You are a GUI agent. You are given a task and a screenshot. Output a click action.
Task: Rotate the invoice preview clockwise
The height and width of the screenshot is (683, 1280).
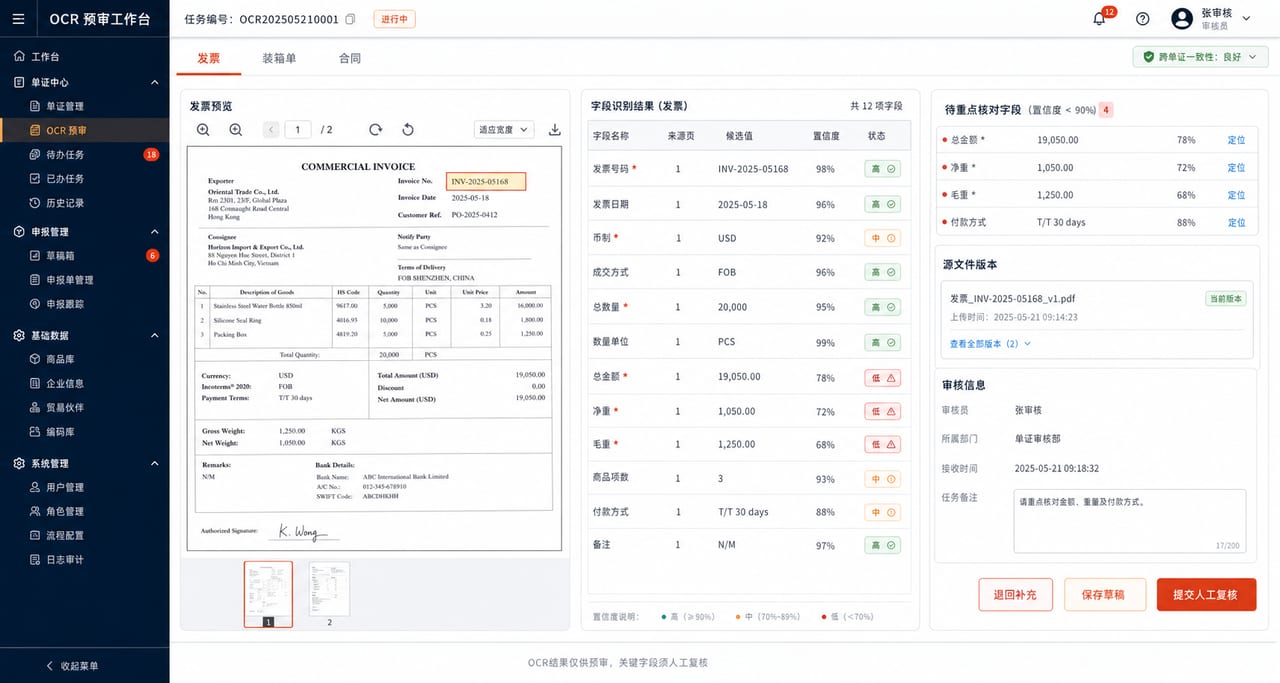(x=376, y=130)
